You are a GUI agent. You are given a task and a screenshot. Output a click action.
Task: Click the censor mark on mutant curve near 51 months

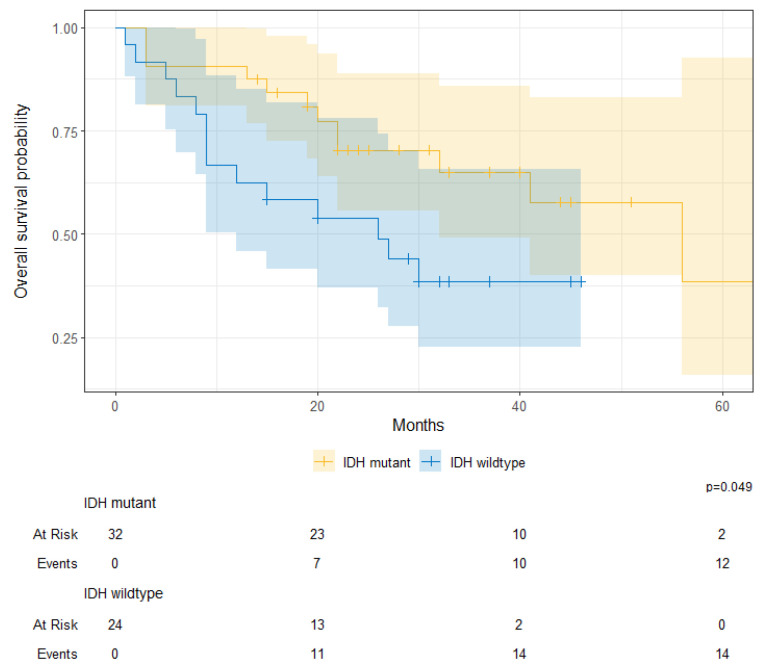[631, 202]
